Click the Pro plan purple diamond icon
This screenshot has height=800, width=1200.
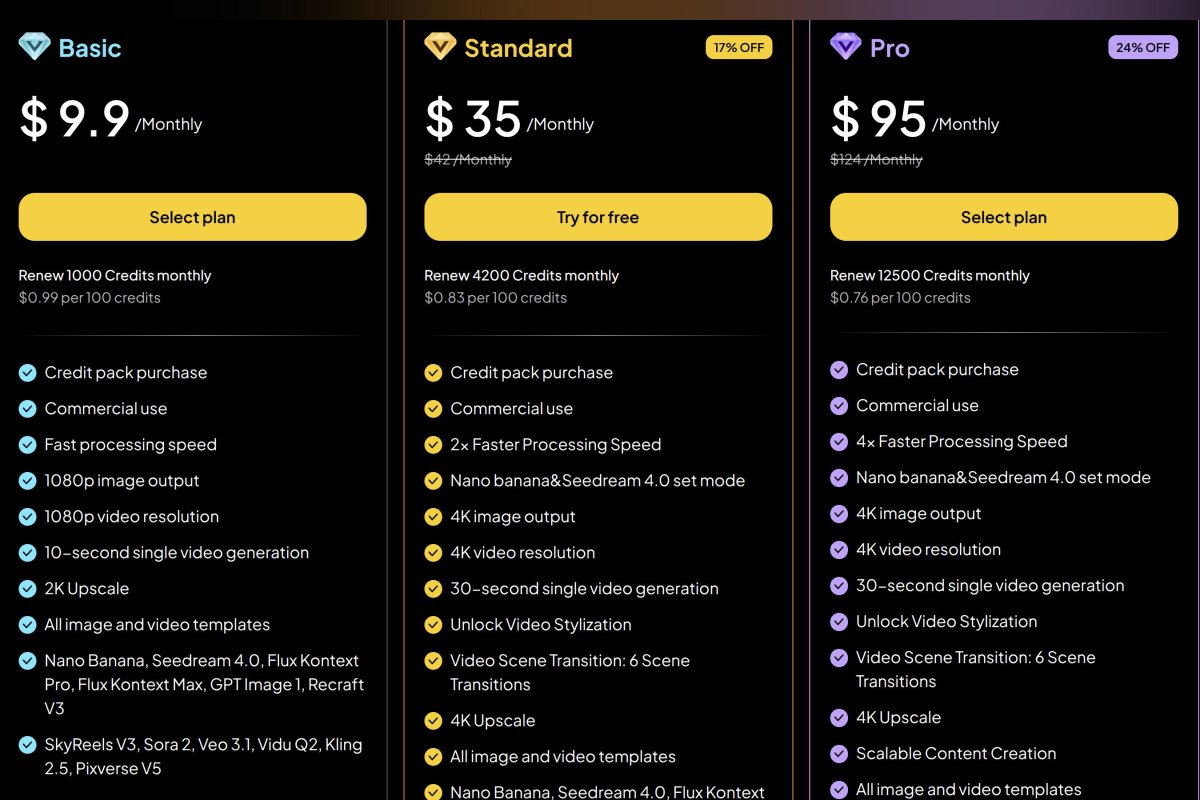click(843, 47)
